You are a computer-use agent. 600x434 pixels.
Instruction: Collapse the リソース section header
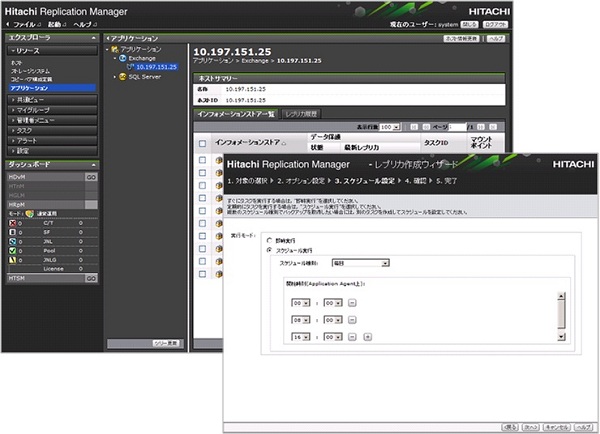tap(52, 51)
